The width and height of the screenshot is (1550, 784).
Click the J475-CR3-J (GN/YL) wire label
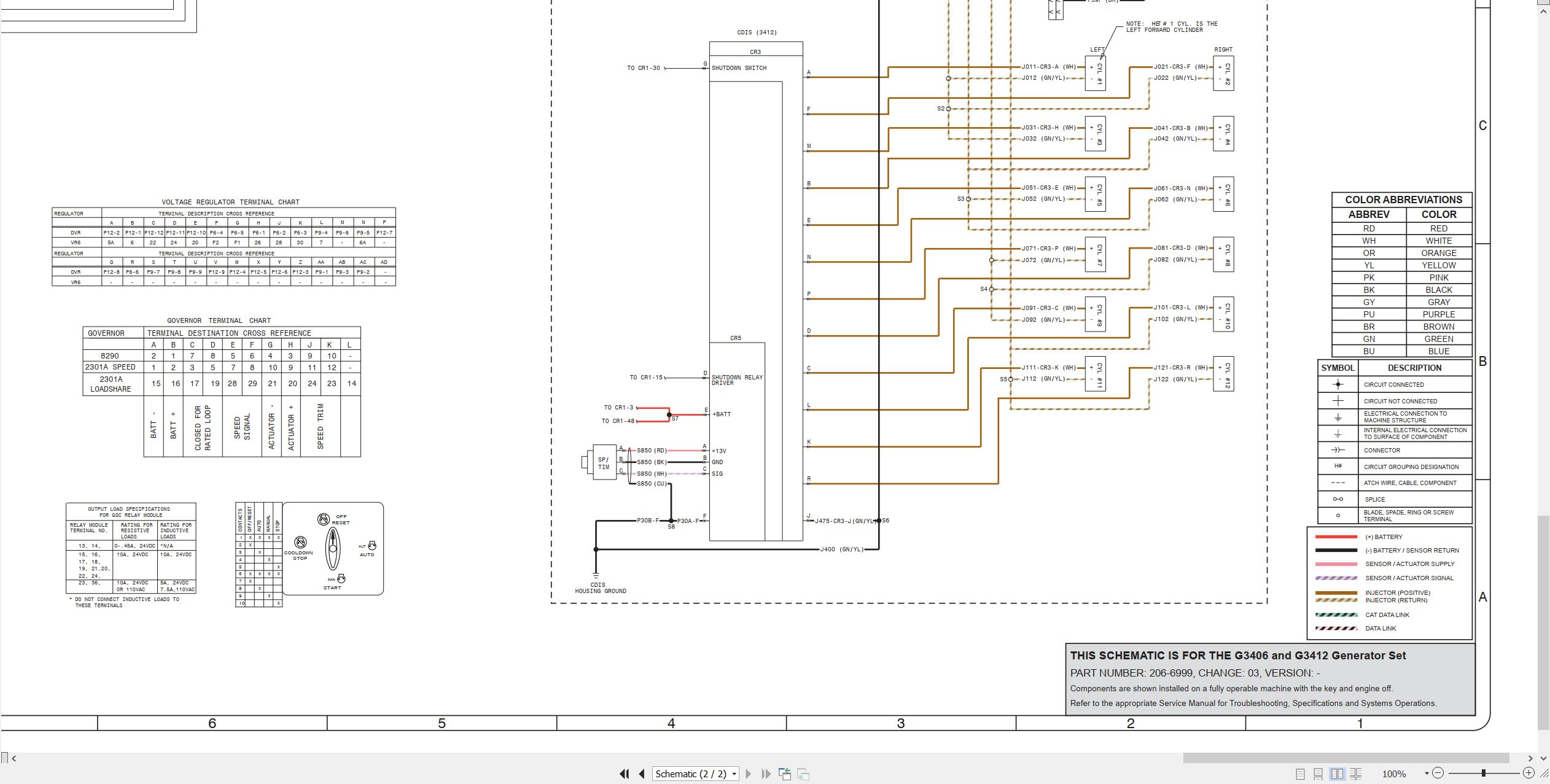[x=845, y=521]
